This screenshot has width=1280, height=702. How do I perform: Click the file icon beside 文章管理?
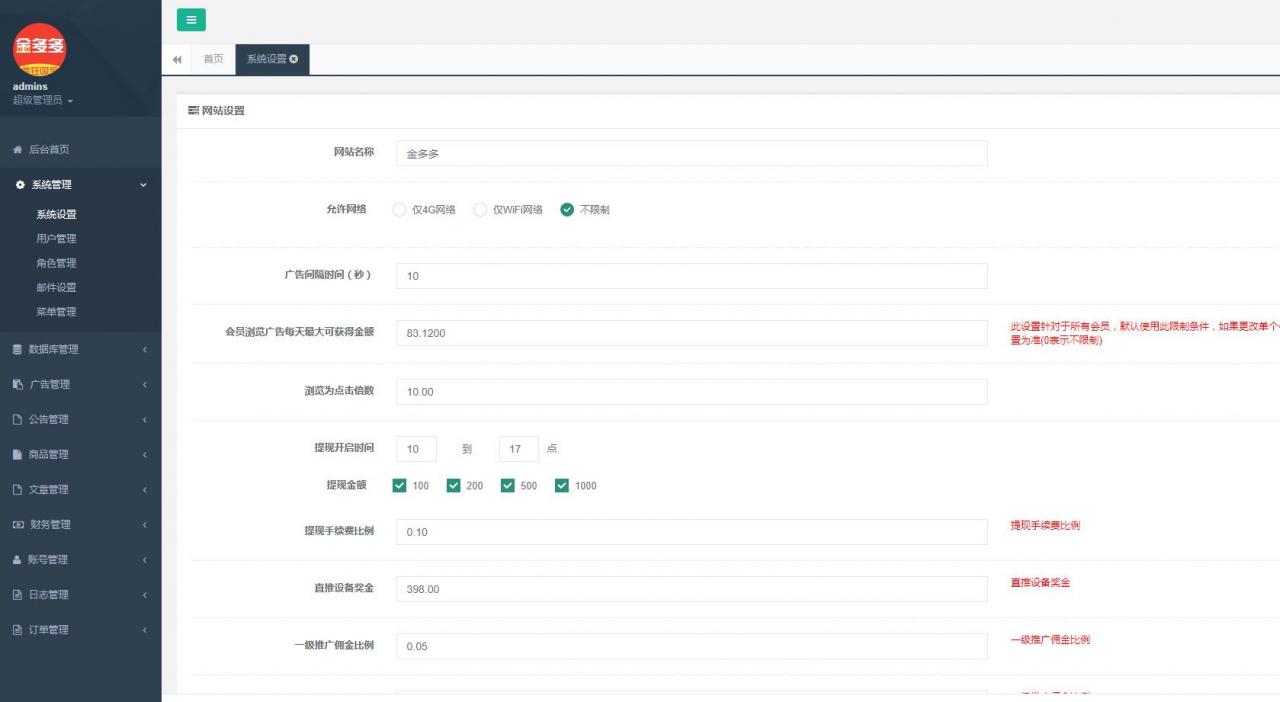[x=17, y=490]
